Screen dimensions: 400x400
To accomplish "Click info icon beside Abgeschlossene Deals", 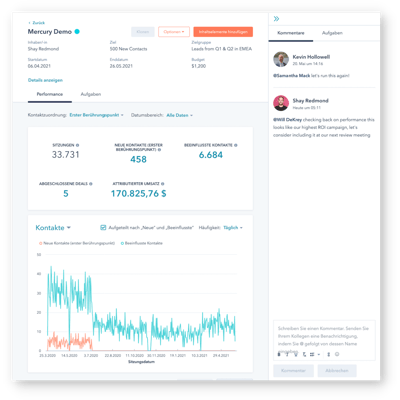I will (x=91, y=184).
